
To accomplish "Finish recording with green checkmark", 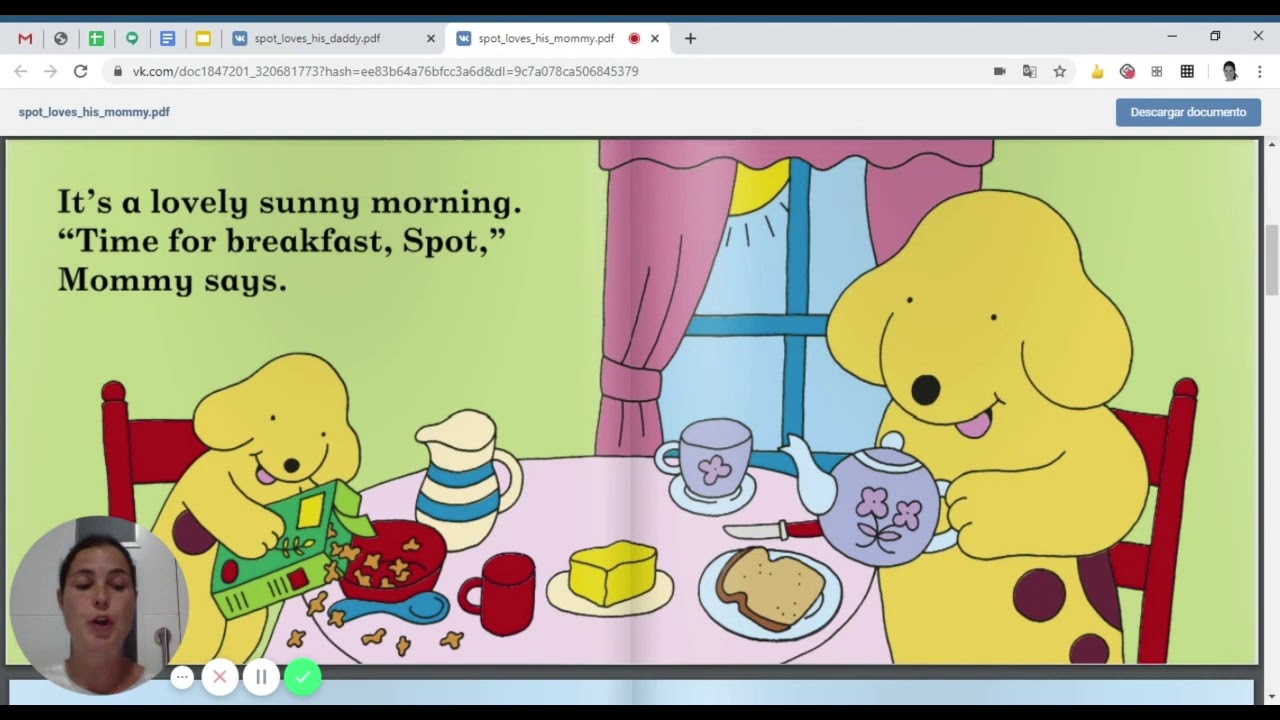I will [x=302, y=677].
